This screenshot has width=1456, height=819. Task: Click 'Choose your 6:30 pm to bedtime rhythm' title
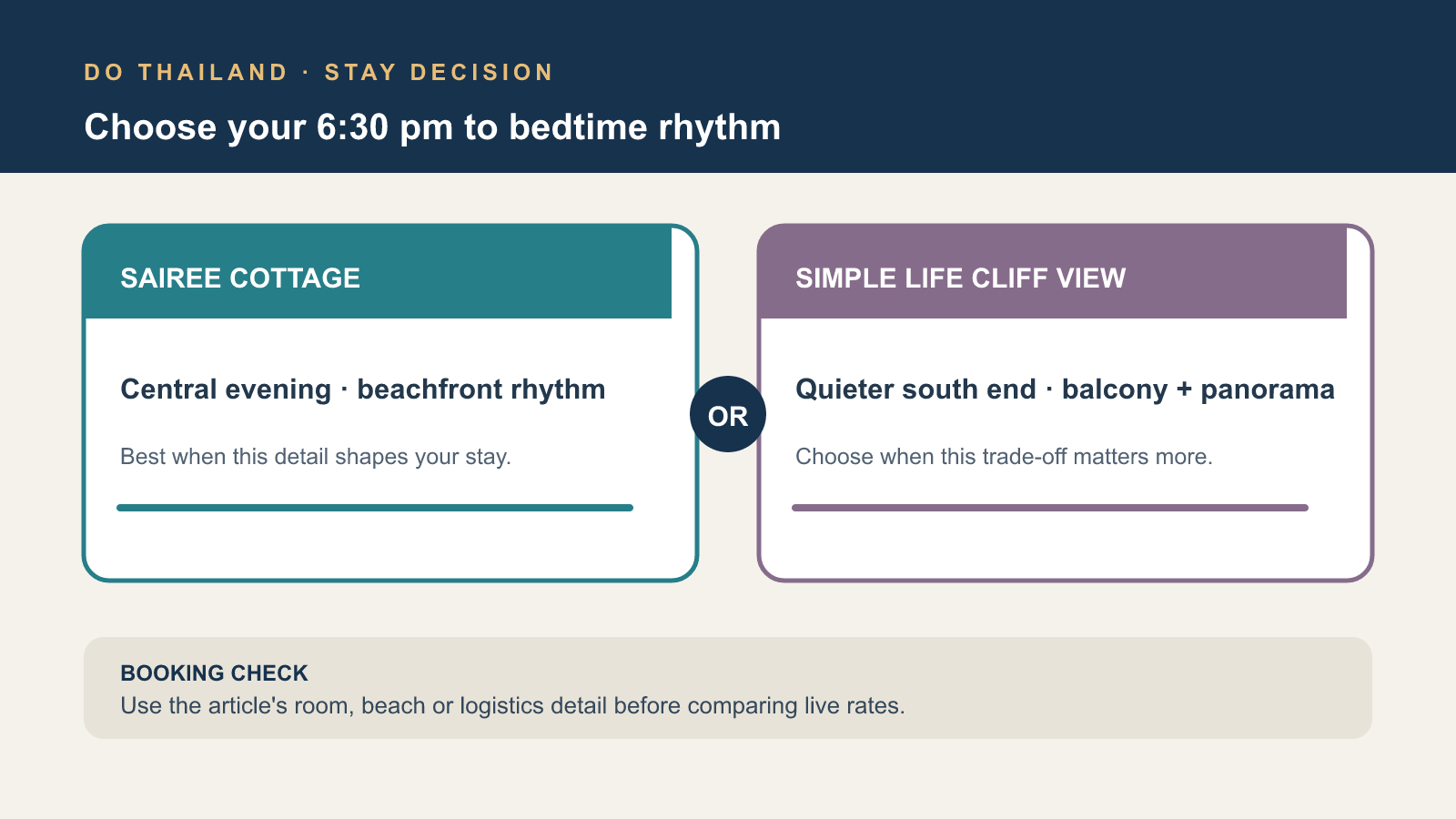click(432, 127)
